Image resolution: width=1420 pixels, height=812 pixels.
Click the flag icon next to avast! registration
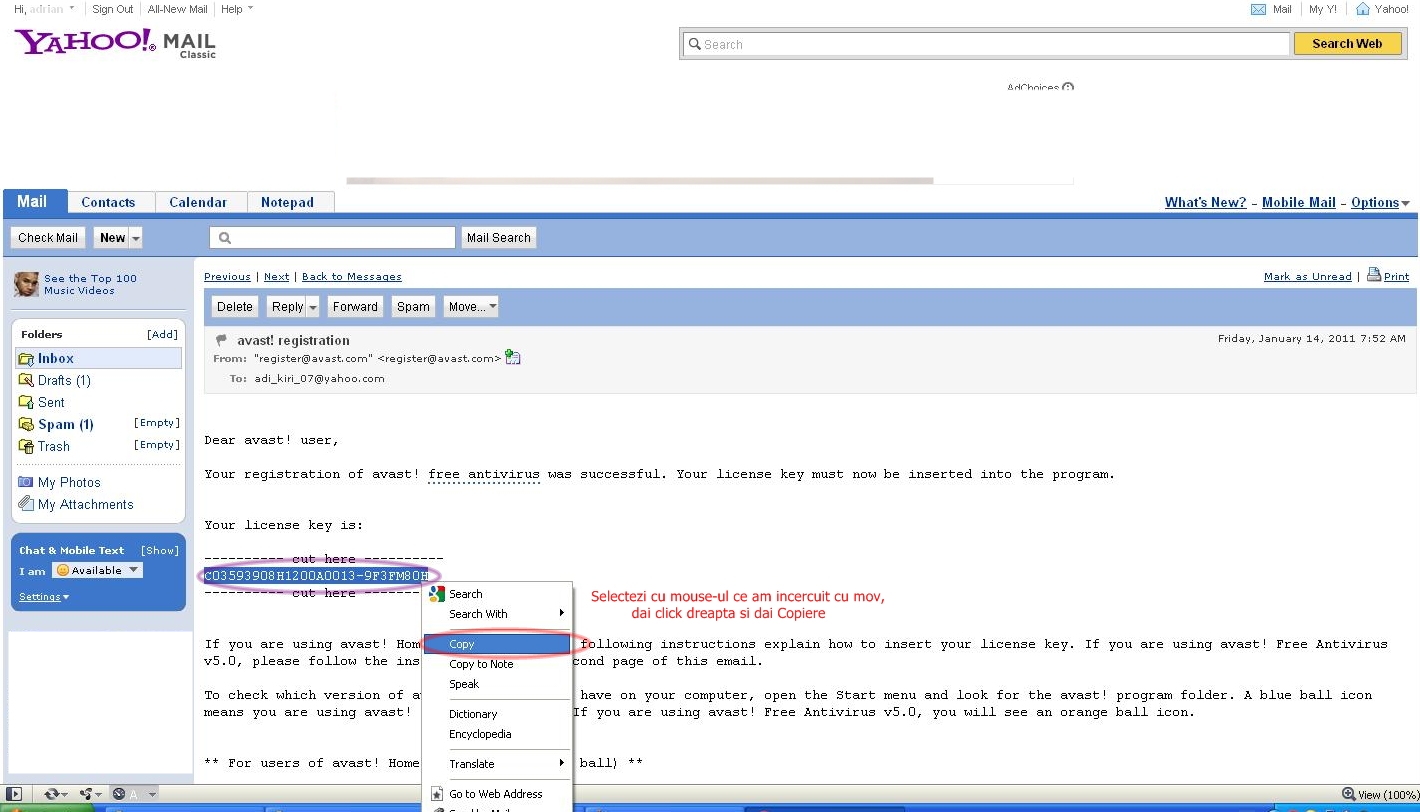coord(221,340)
